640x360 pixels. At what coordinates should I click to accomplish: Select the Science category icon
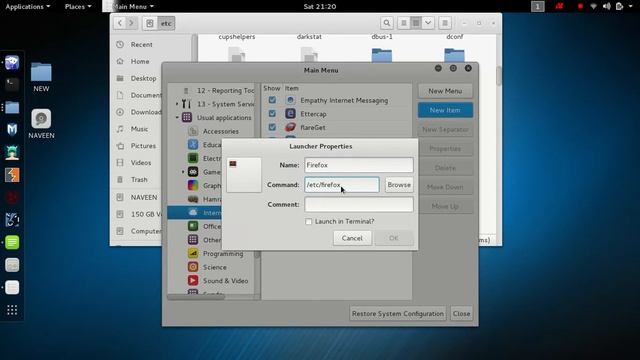pos(193,267)
